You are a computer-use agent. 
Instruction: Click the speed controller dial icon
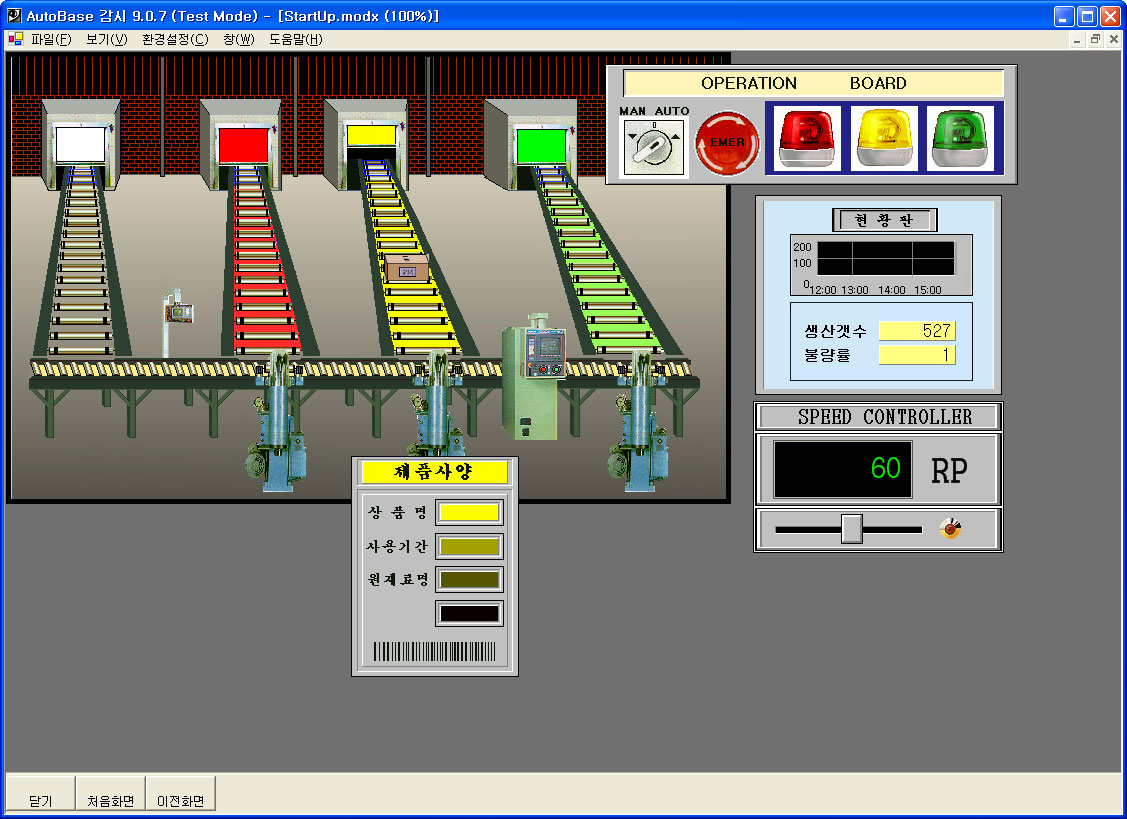950,529
